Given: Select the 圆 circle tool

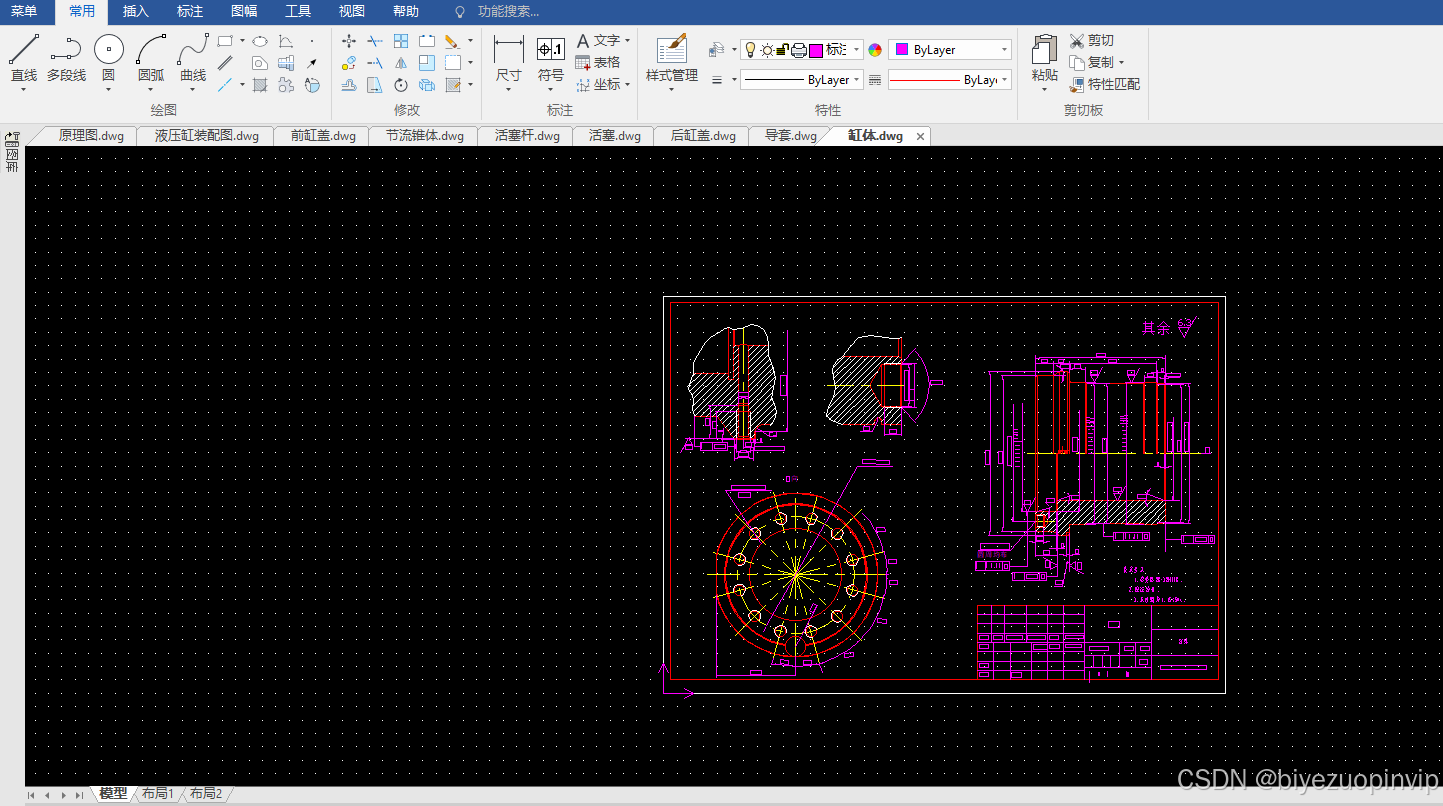Looking at the screenshot, I should pyautogui.click(x=108, y=59).
